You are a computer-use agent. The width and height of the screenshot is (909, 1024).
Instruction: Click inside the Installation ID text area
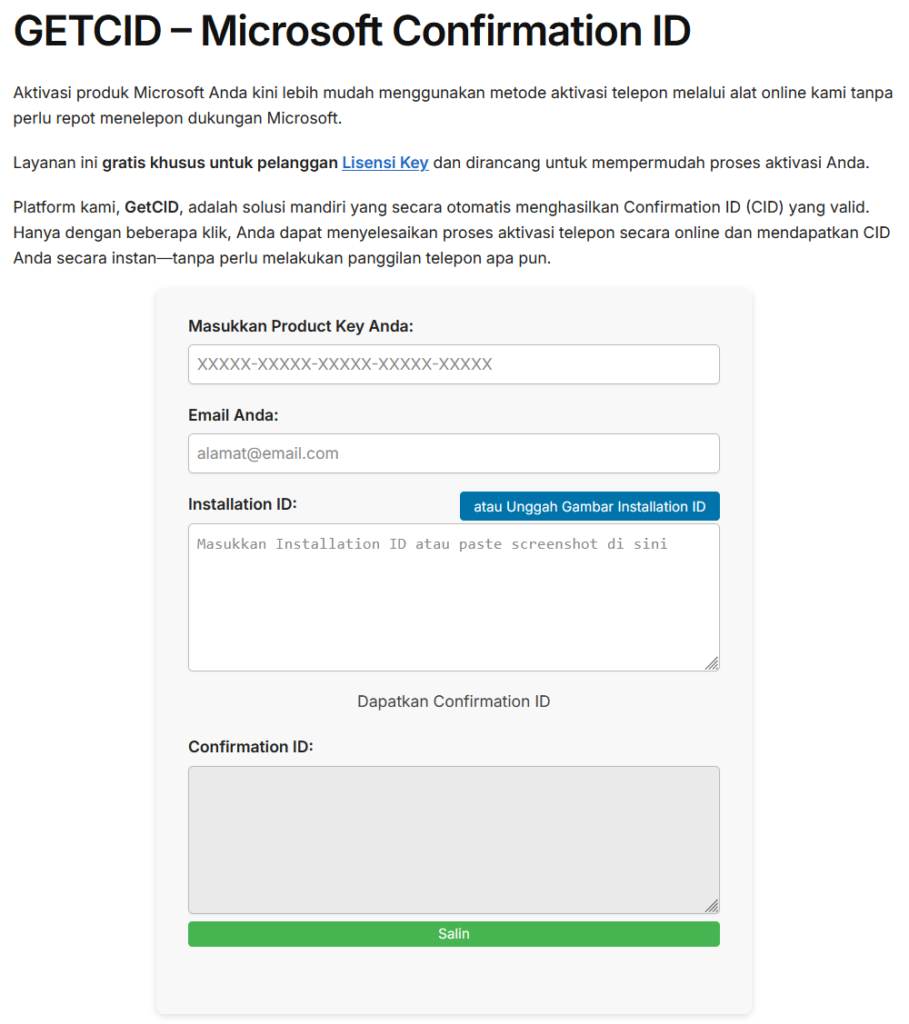[x=453, y=598]
